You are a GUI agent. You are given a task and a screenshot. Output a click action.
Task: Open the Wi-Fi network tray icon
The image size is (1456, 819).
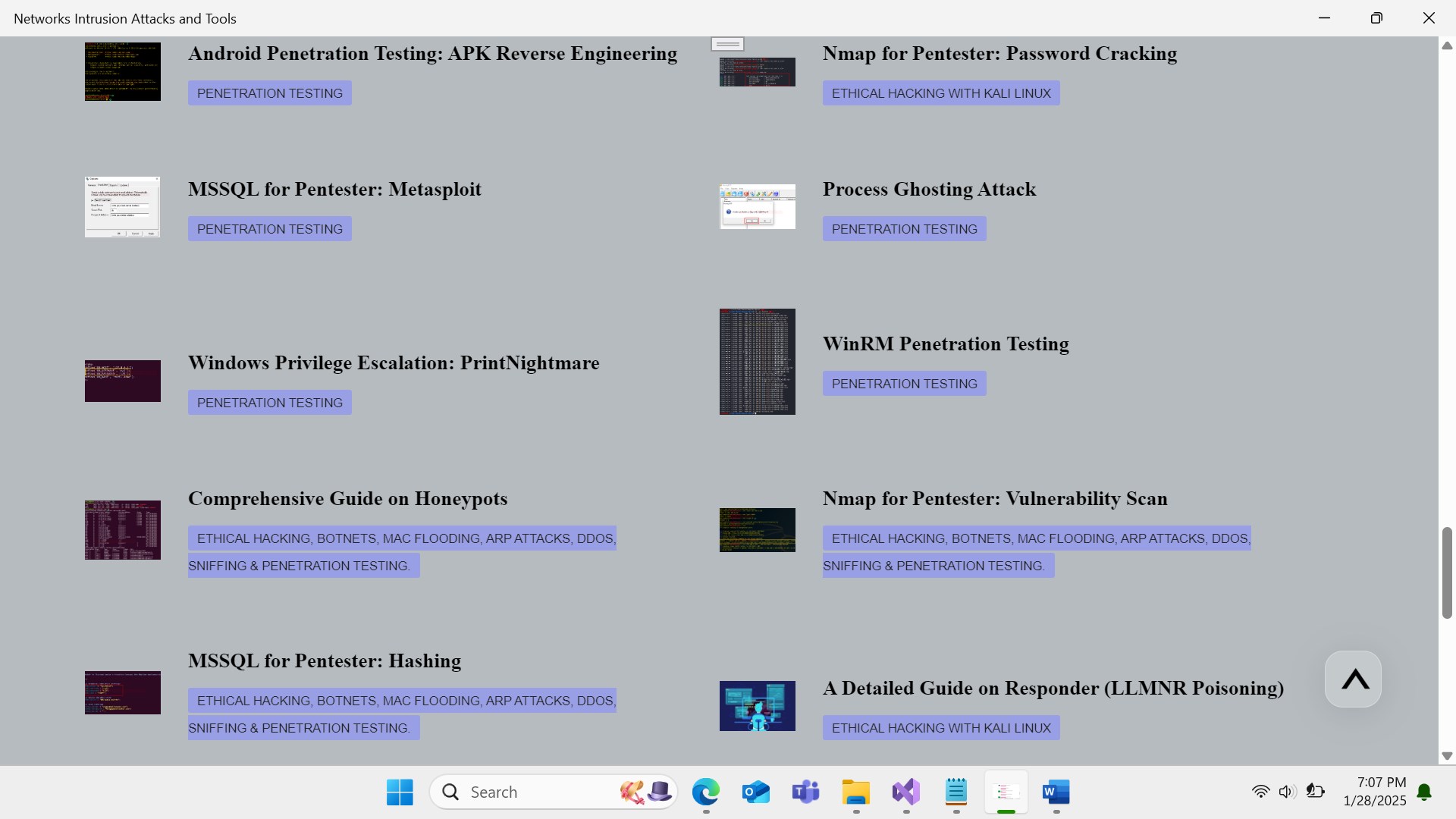pos(1260,792)
